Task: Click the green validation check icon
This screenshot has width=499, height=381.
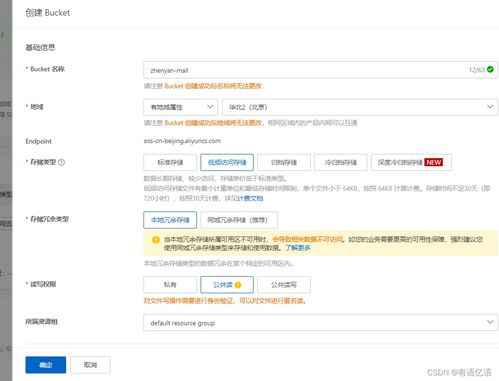Action: 490,69
